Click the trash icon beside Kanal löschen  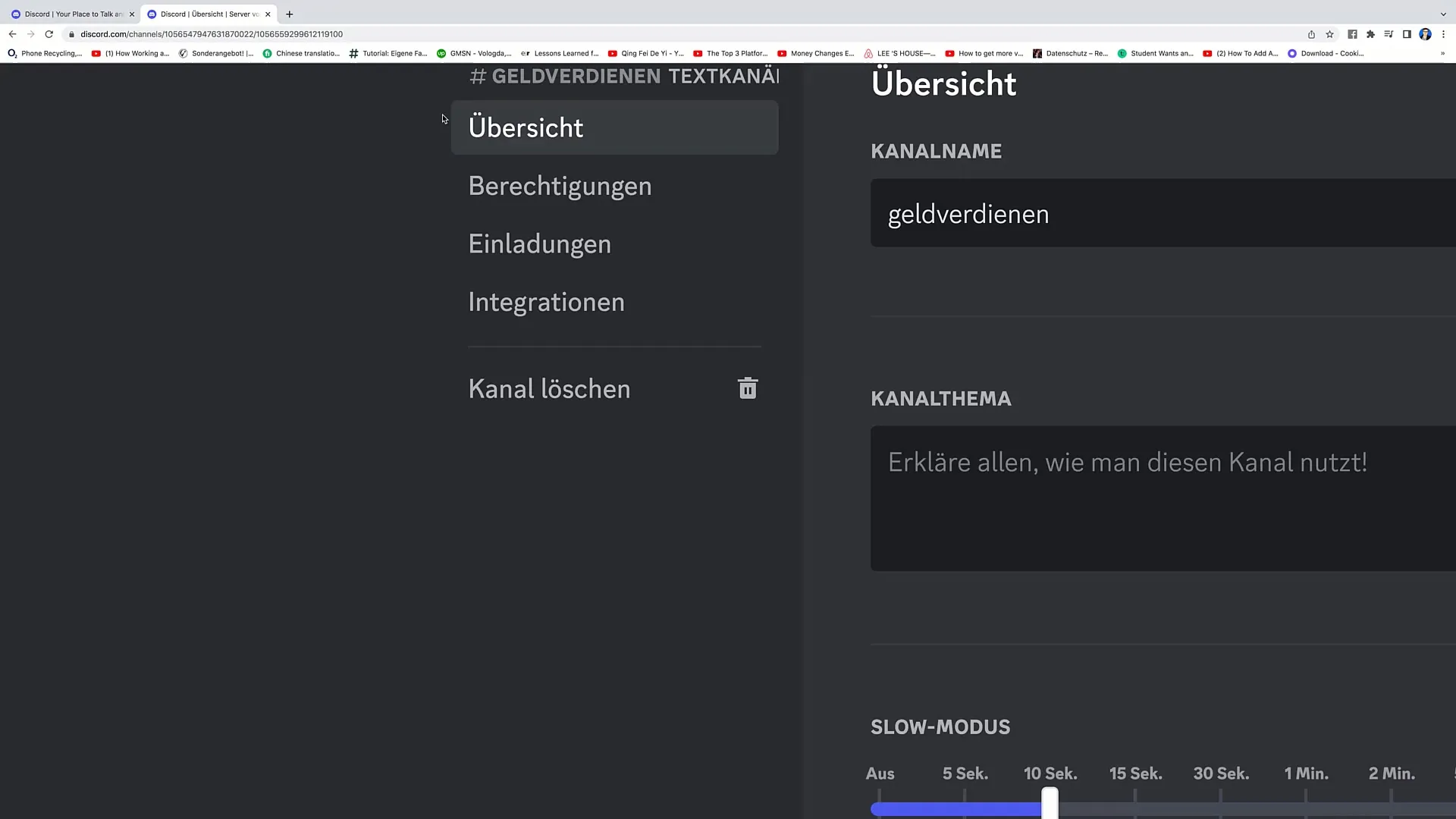748,388
